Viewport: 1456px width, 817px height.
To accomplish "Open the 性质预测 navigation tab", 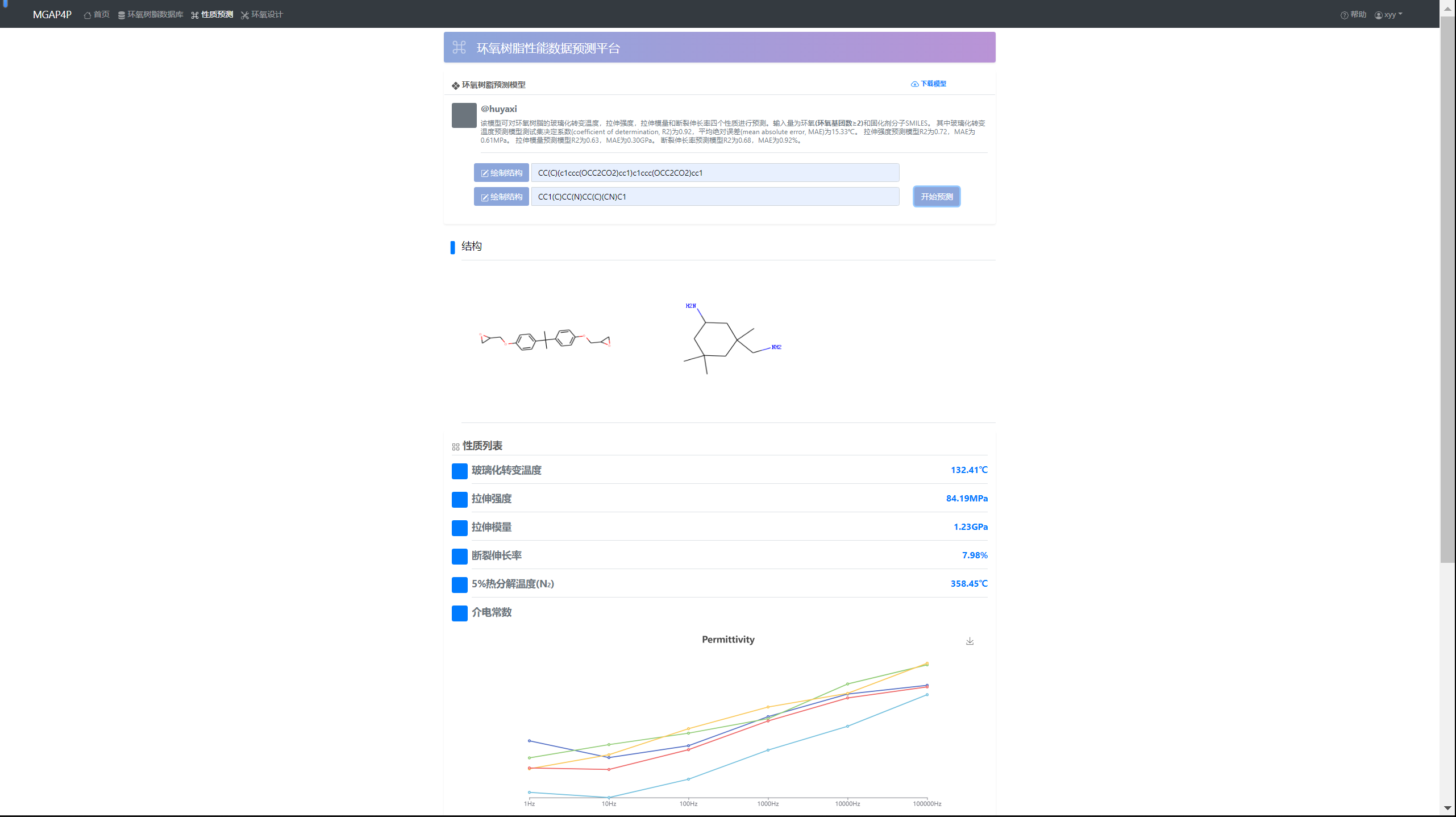I will 217,15.
